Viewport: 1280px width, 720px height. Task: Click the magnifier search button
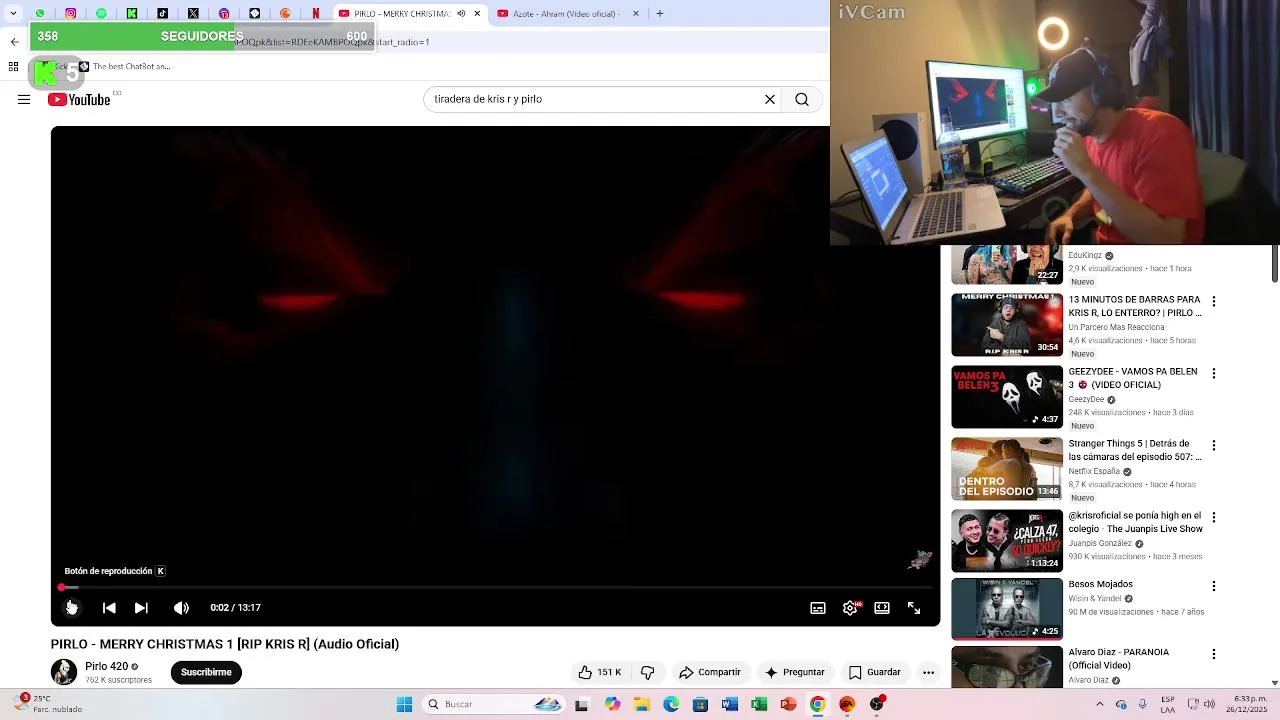pyautogui.click(x=802, y=99)
